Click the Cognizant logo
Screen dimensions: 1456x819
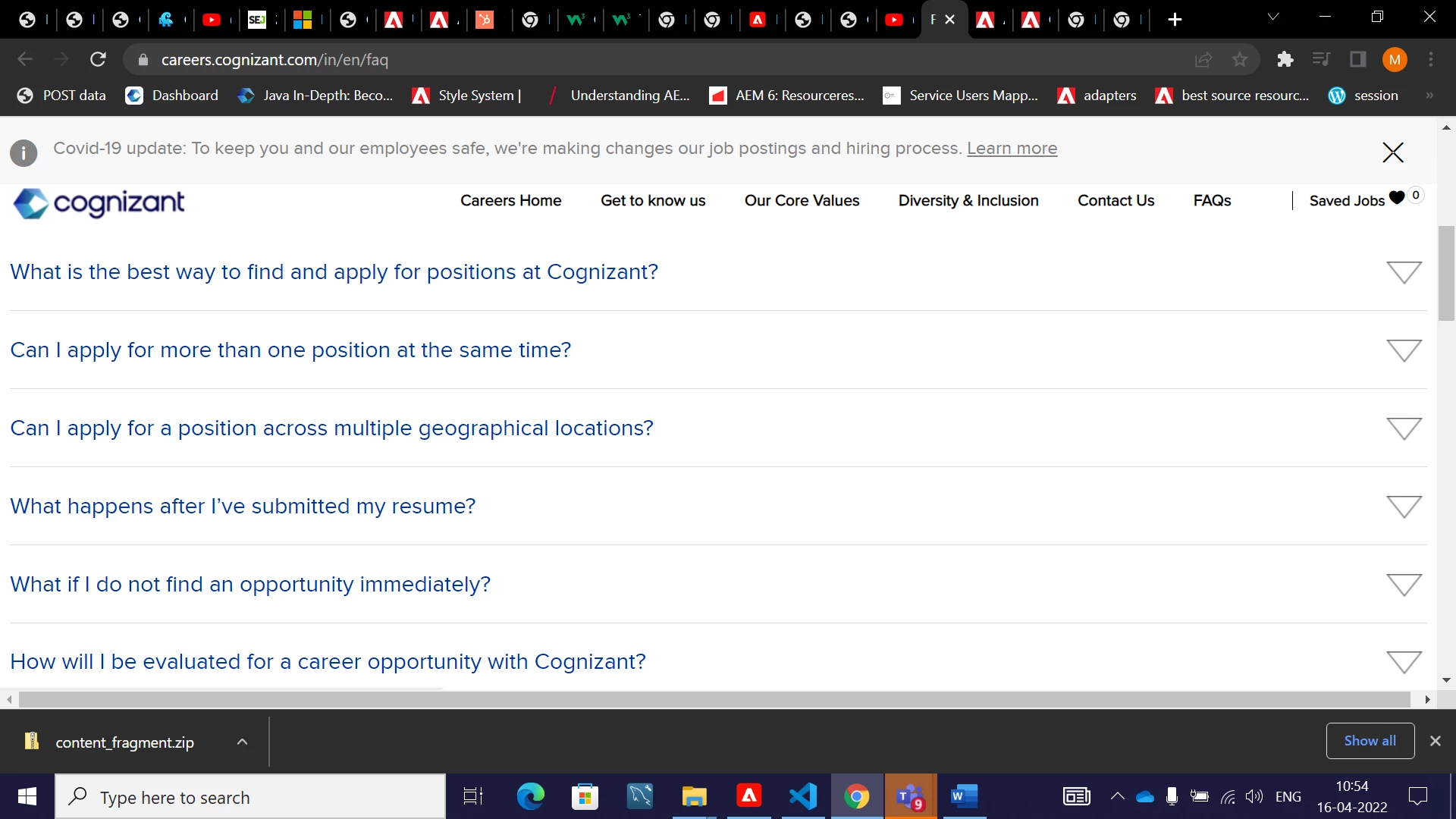(x=99, y=202)
